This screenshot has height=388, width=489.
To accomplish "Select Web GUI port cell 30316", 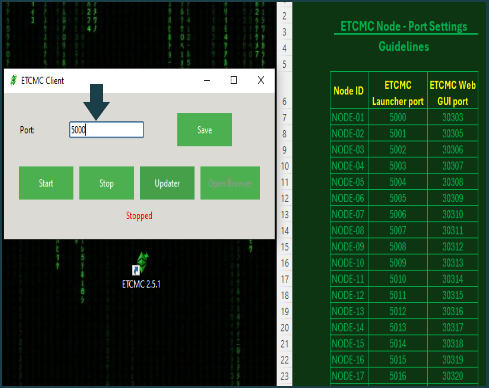I will (x=453, y=311).
